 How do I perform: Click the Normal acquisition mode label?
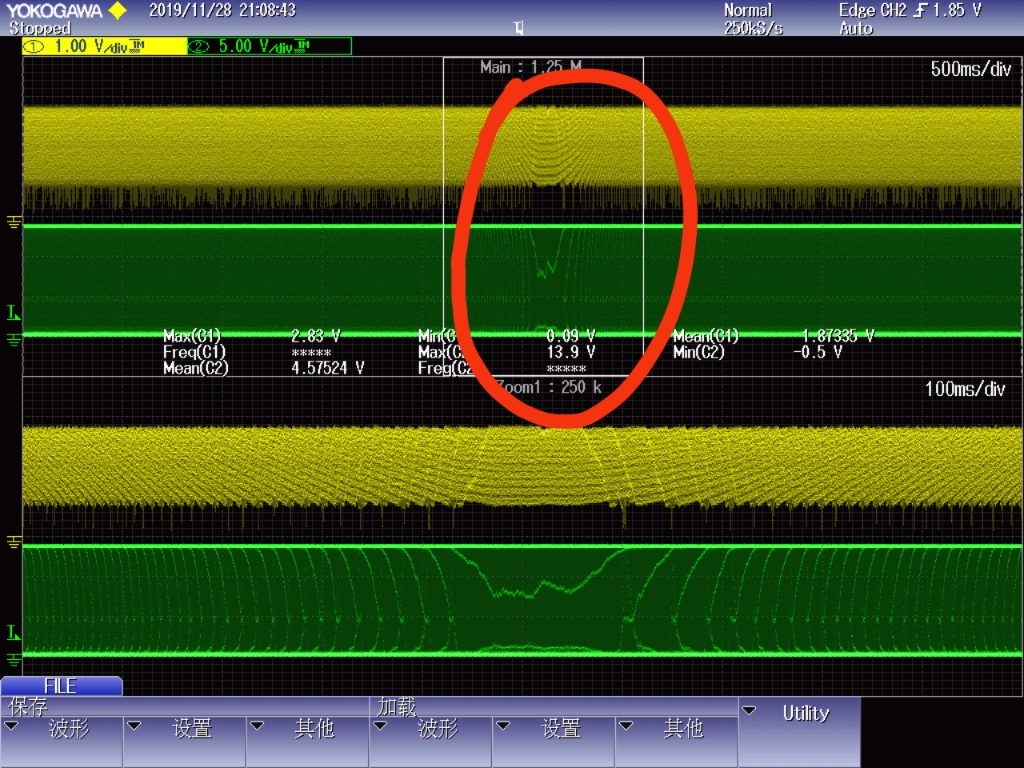pos(748,10)
